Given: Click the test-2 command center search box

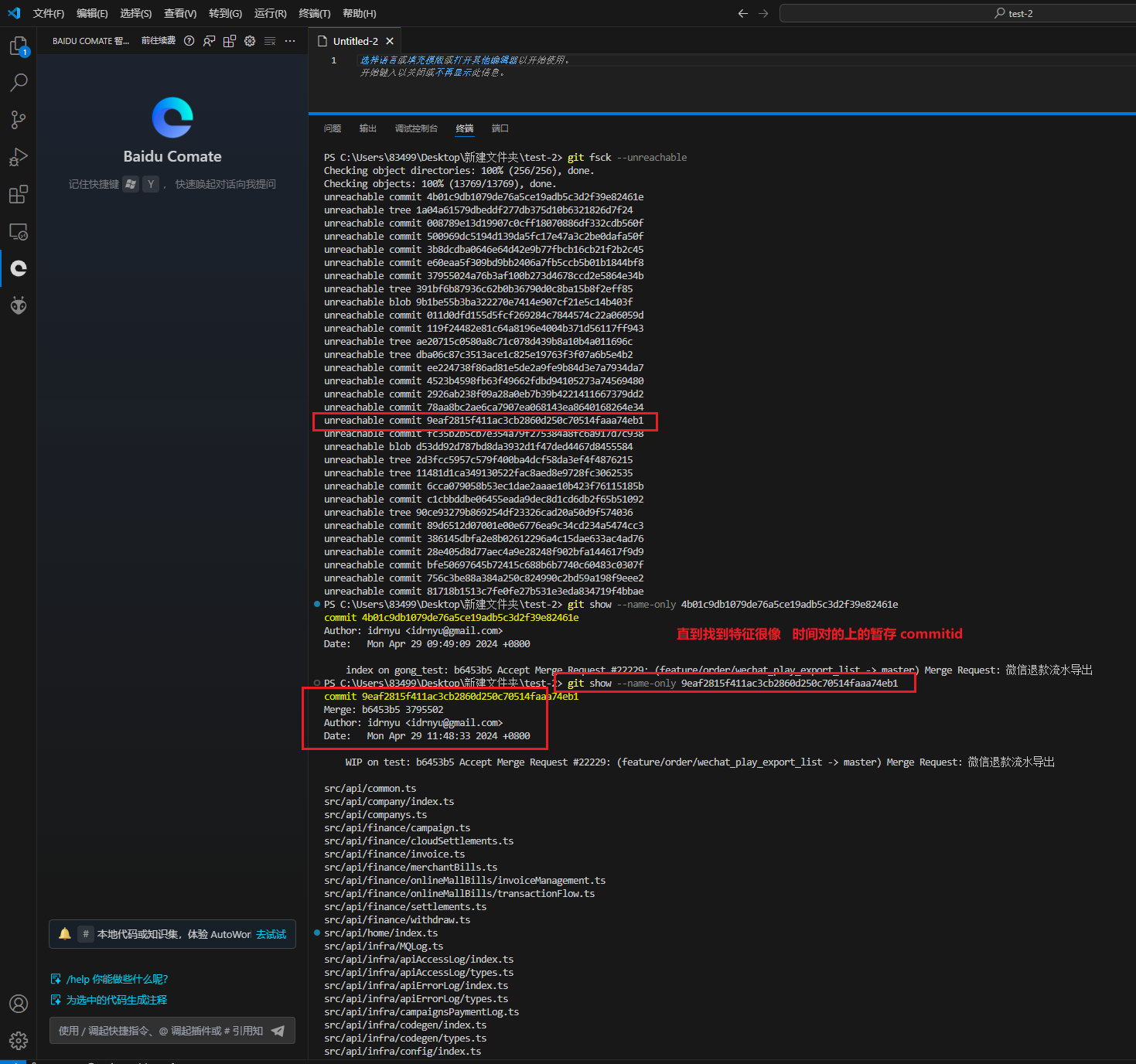Looking at the screenshot, I should click(957, 13).
